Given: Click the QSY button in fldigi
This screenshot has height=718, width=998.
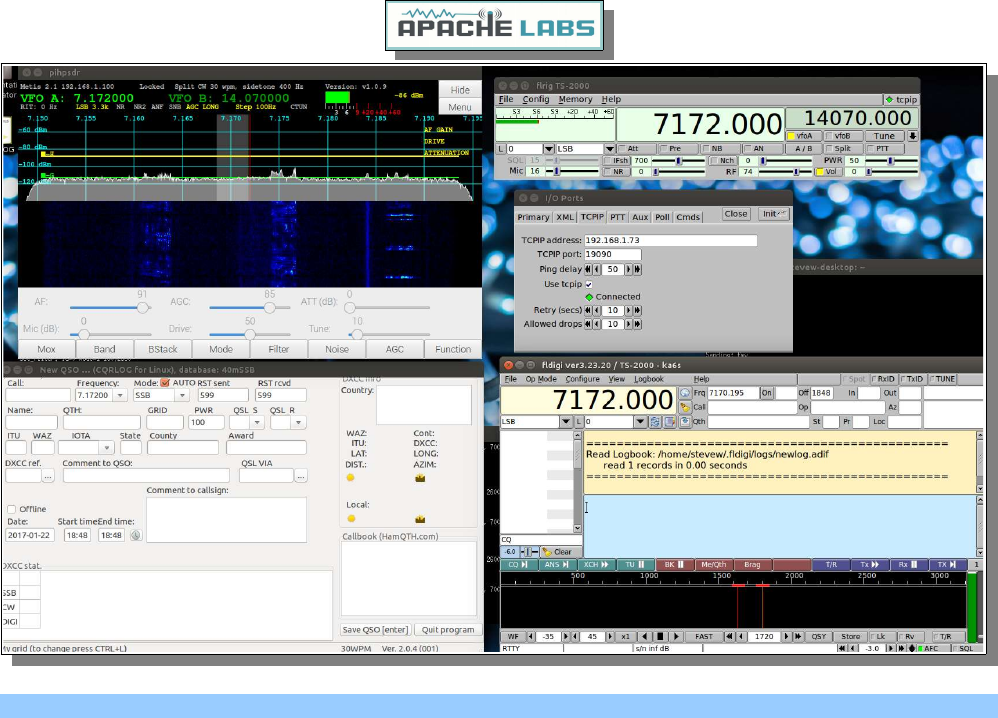Looking at the screenshot, I should click(819, 636).
